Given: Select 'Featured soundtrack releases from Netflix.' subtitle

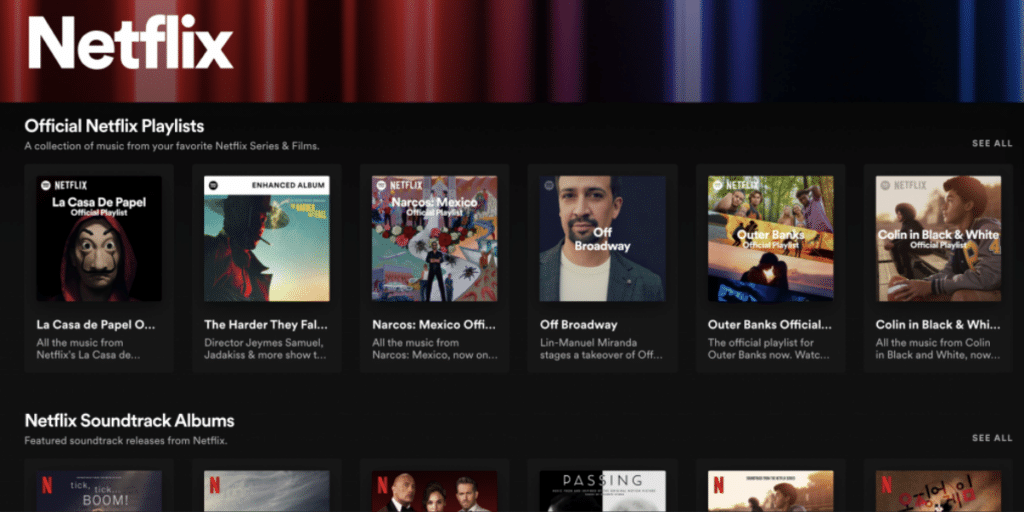Looking at the screenshot, I should 125,440.
